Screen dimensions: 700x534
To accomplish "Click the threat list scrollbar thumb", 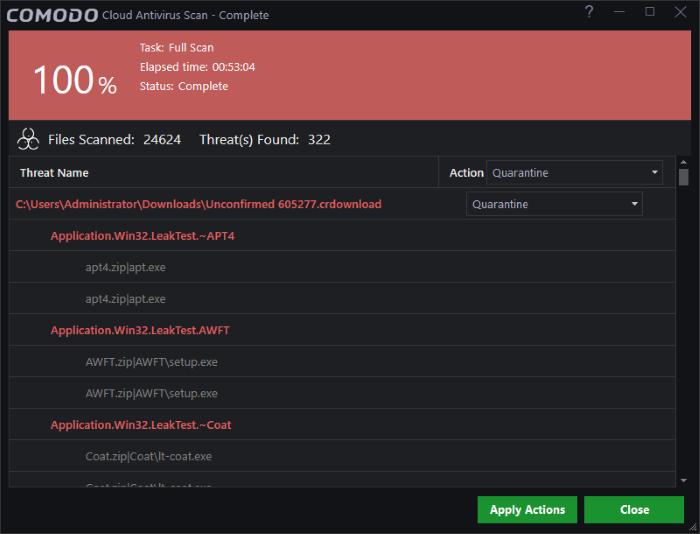I will point(683,177).
